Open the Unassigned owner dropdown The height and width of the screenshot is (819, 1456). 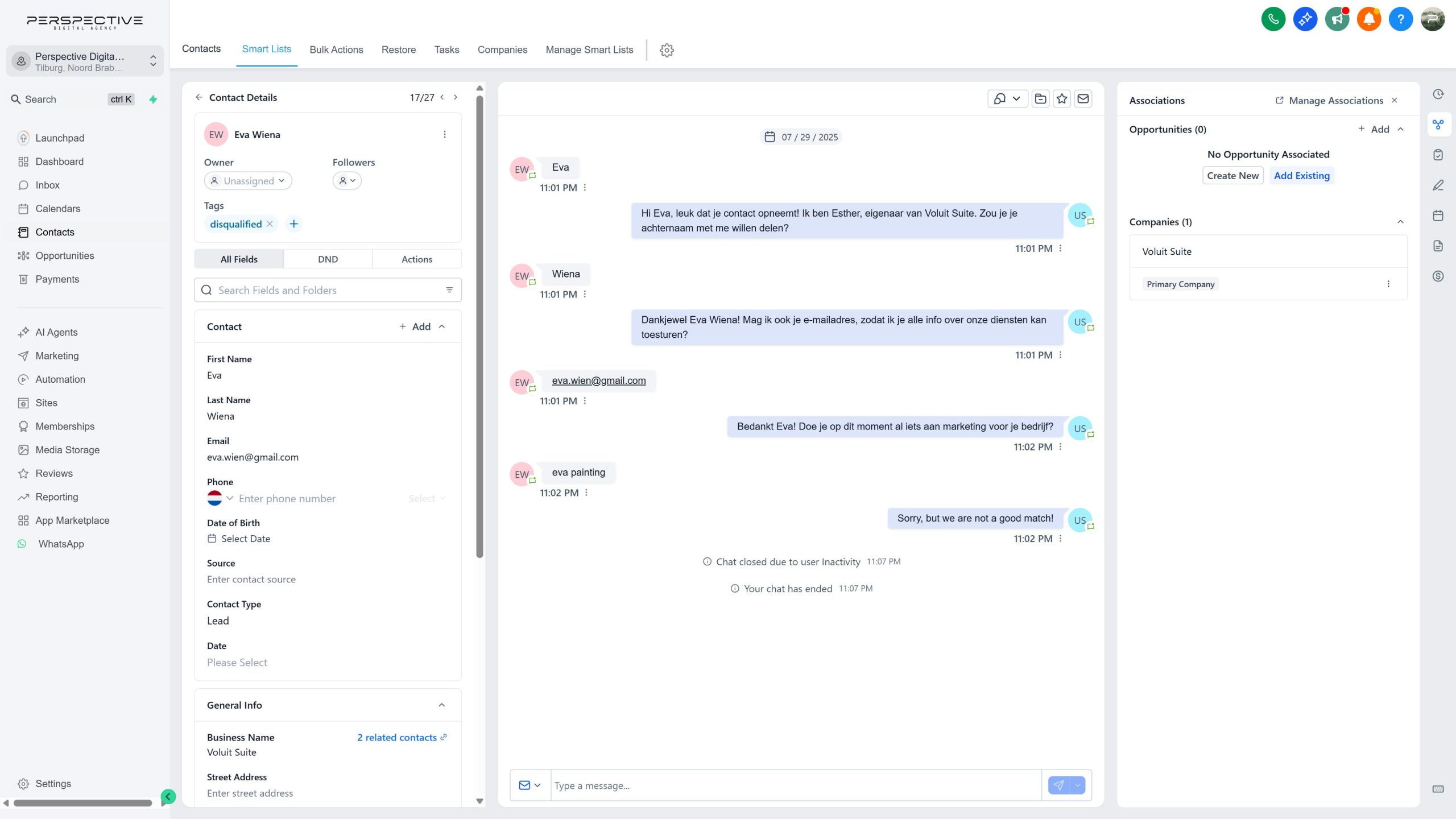(248, 181)
